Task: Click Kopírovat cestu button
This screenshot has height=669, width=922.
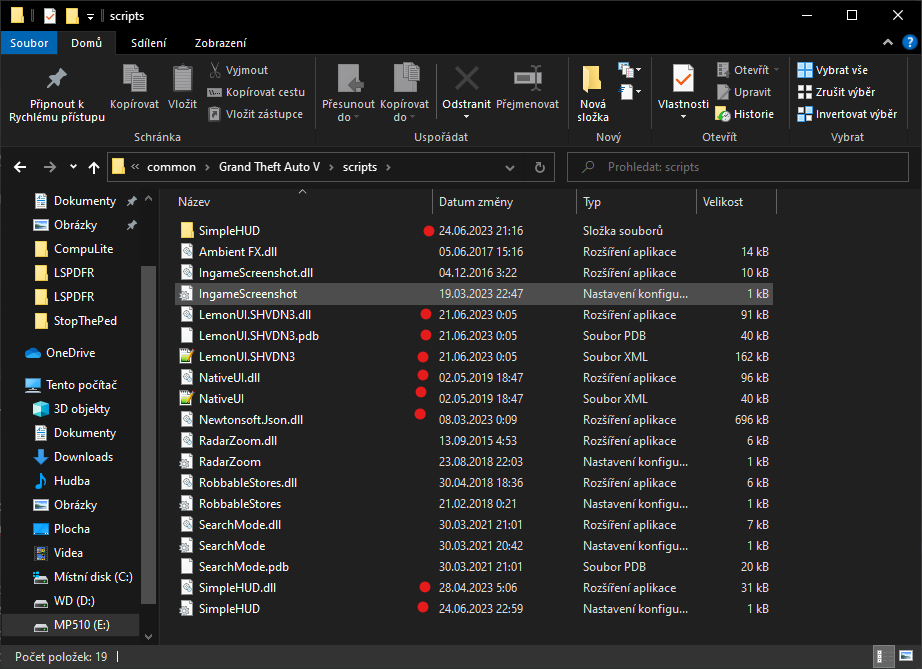Action: tap(256, 92)
